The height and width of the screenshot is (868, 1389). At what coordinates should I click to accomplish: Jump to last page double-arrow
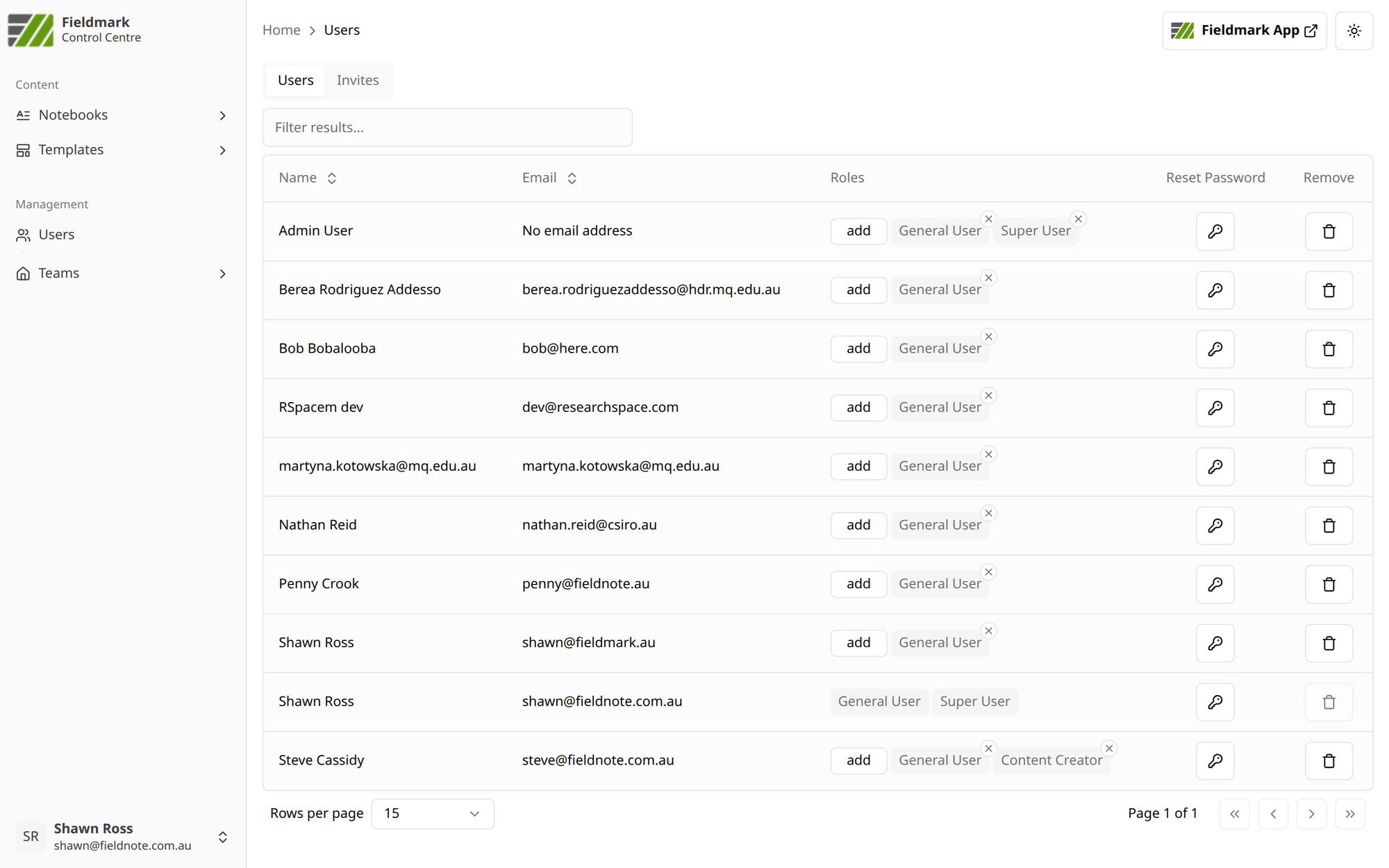pos(1349,814)
